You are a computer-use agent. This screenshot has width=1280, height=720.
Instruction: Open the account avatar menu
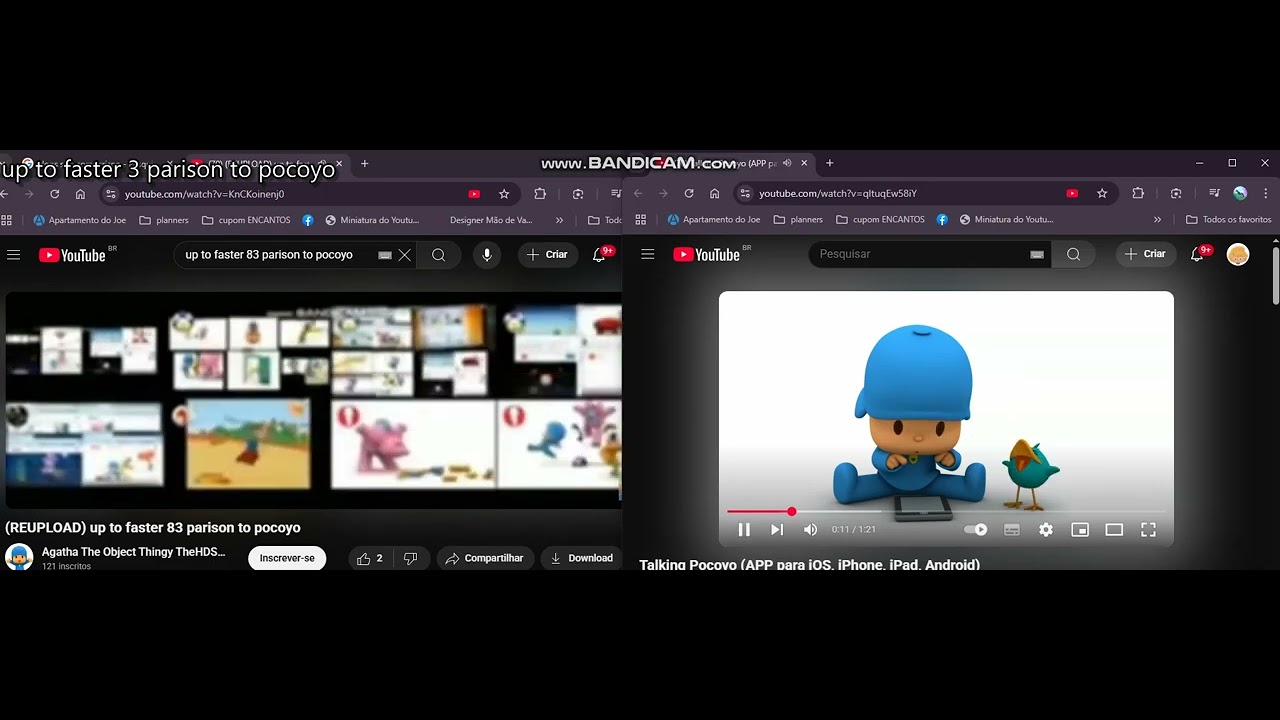1238,254
